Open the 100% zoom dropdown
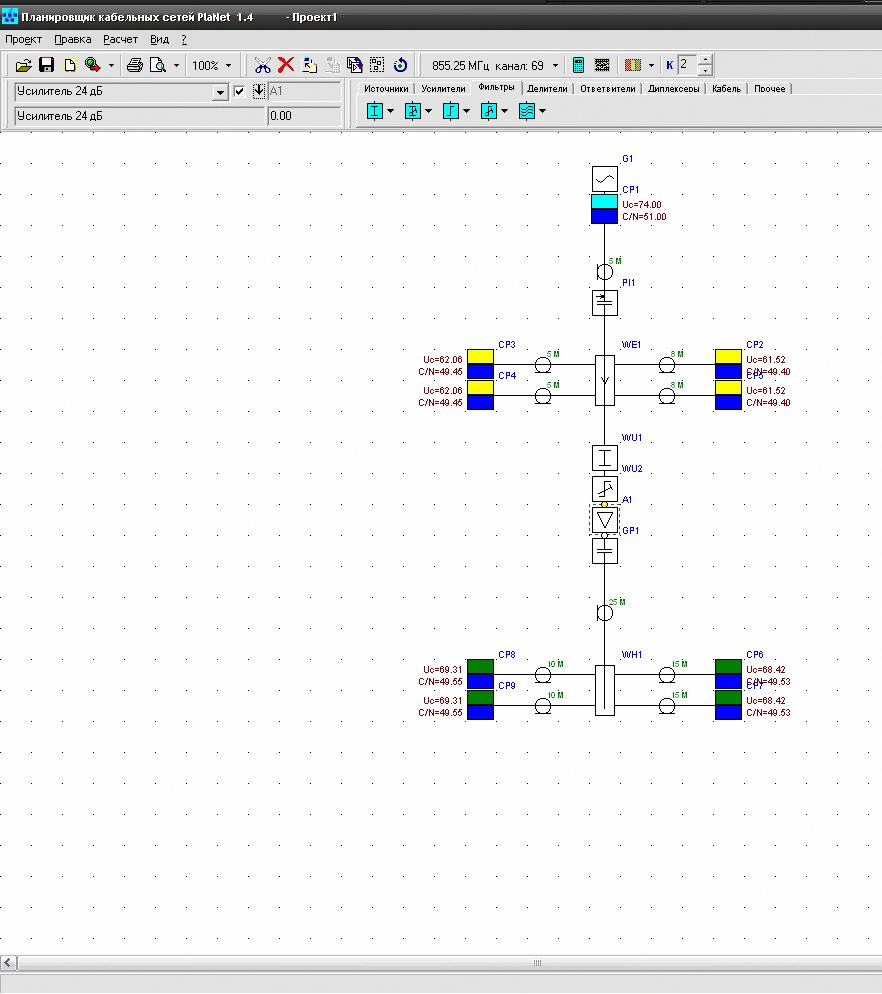 (228, 65)
